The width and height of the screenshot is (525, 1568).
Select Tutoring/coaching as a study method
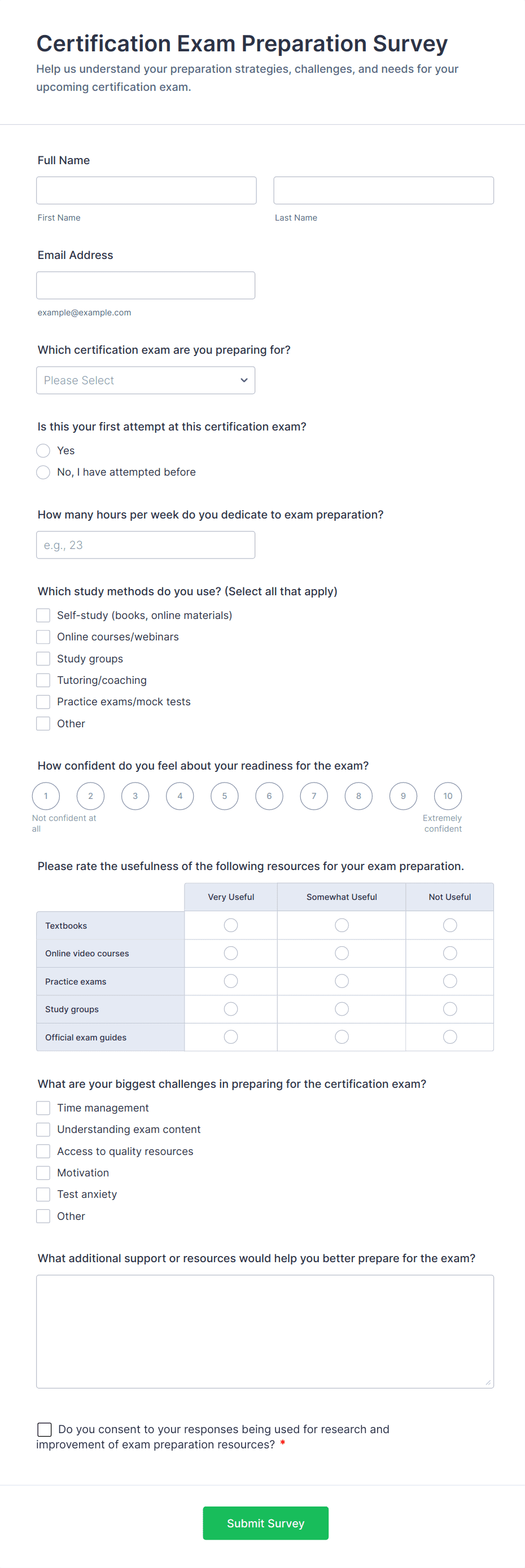[43, 680]
